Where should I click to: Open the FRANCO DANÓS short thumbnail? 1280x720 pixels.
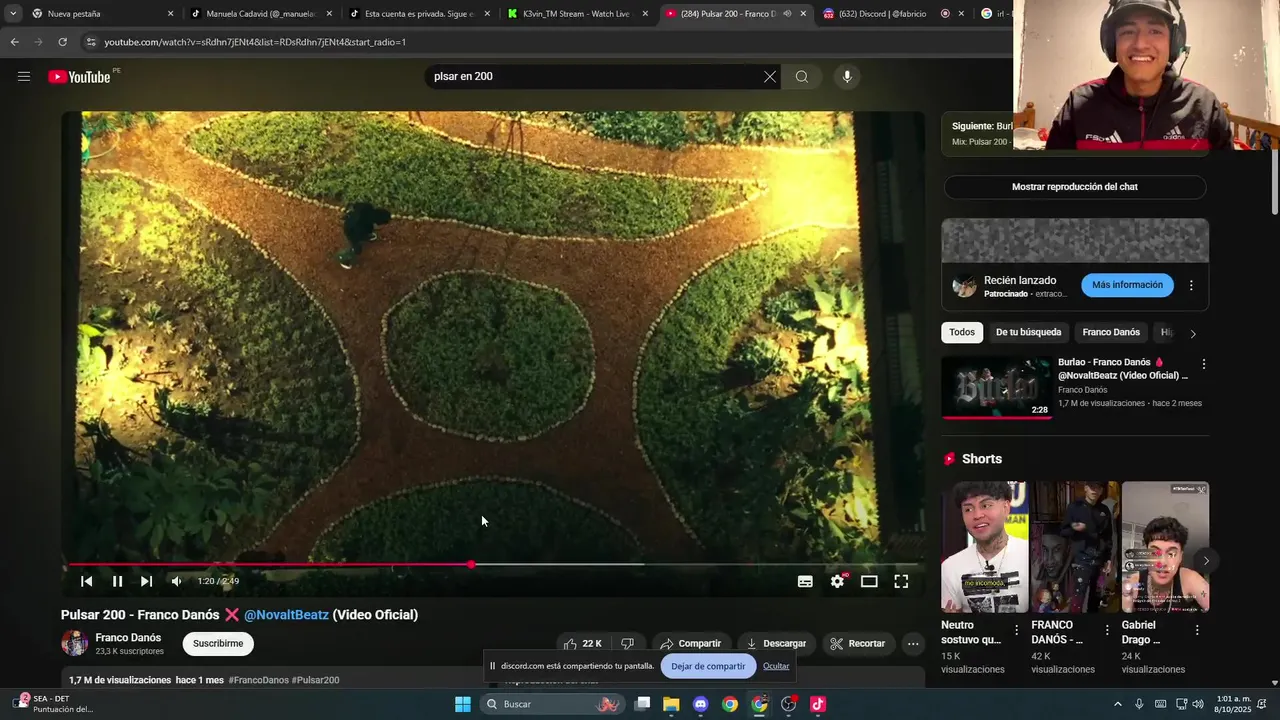(1074, 547)
